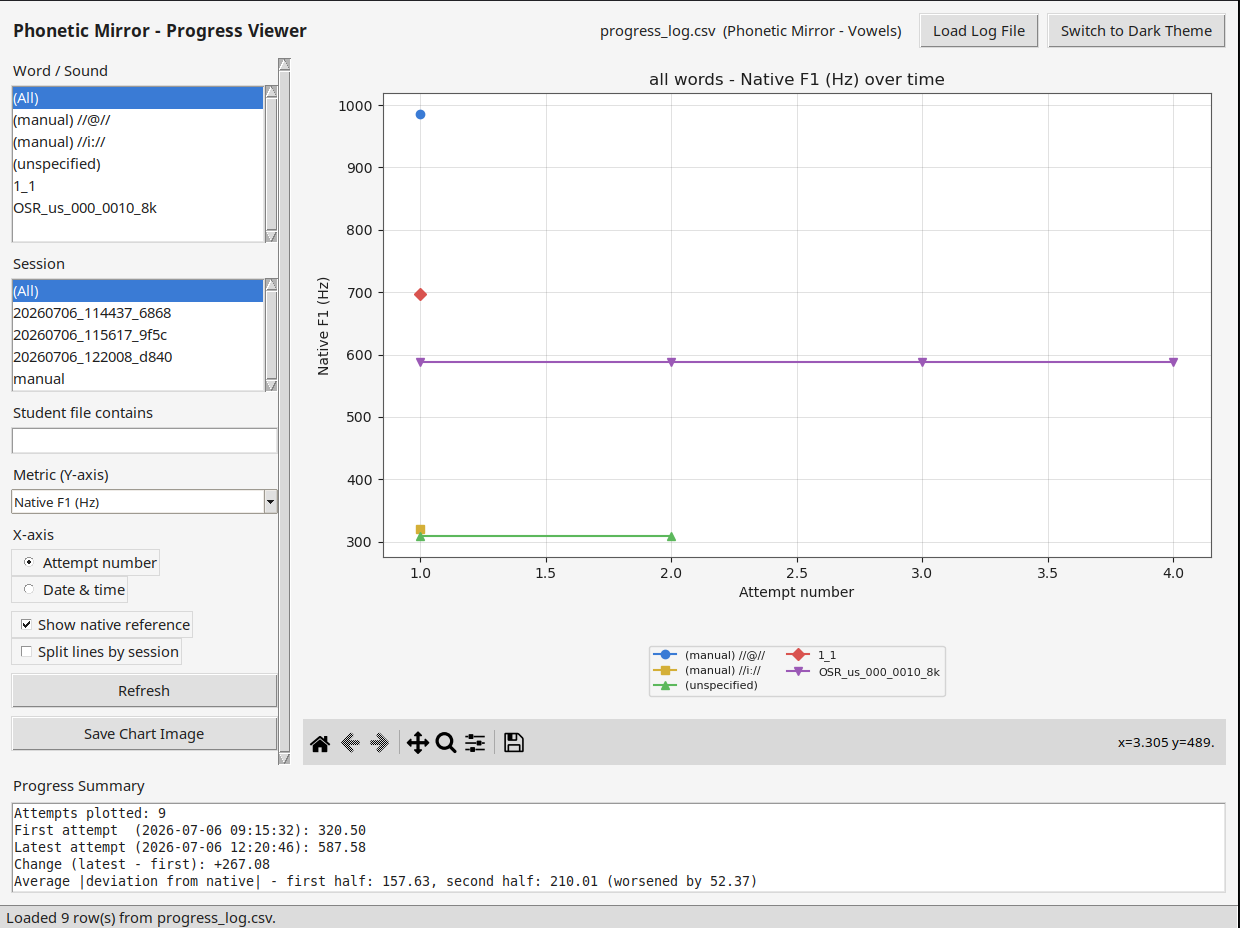Image resolution: width=1240 pixels, height=928 pixels.
Task: Click Session list scrollbar down arrow
Action: click(x=271, y=385)
